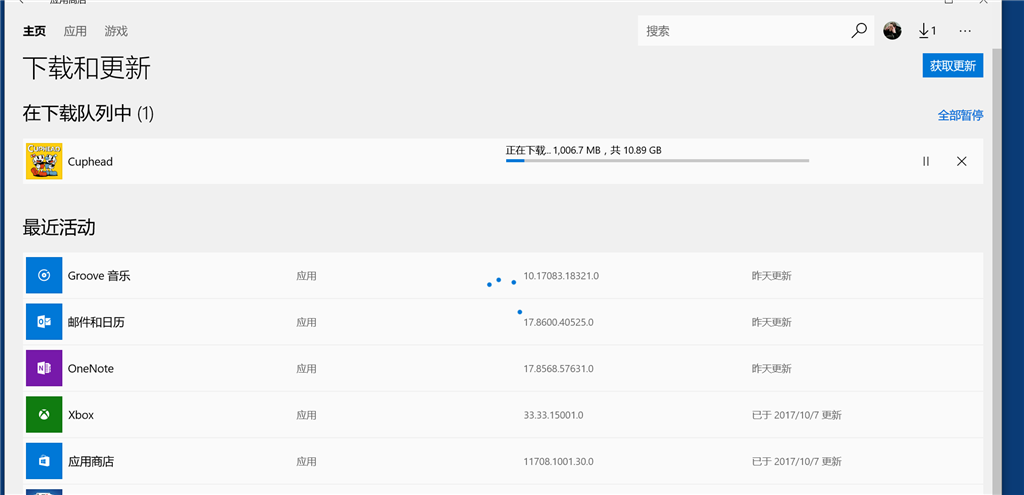Click the OneNote row 应用 type label
Image resolution: width=1024 pixels, height=495 pixels.
click(x=306, y=369)
